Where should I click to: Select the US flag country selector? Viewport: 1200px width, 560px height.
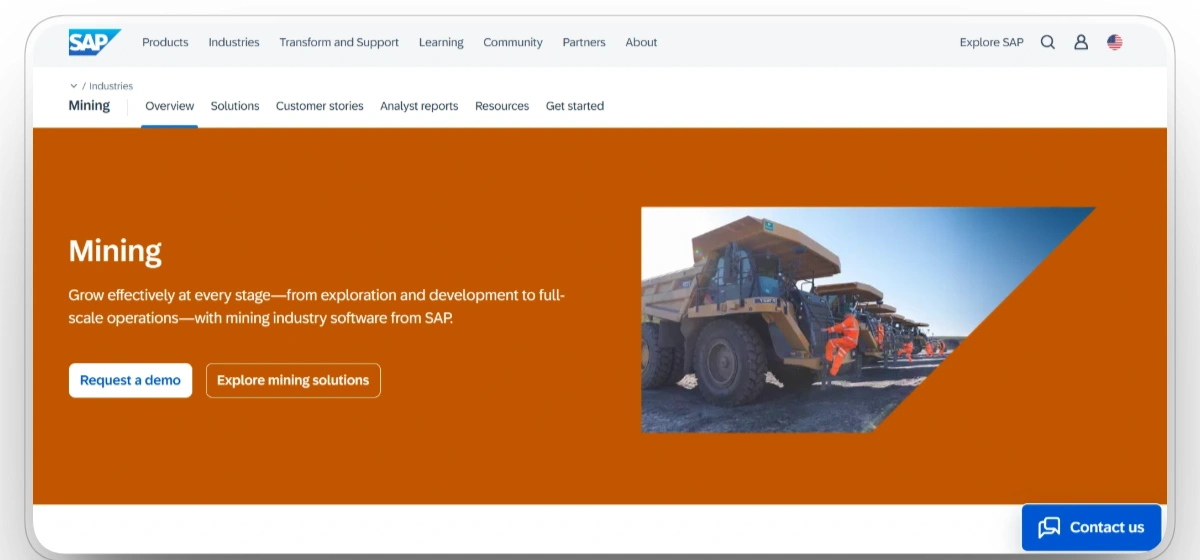pyautogui.click(x=1115, y=42)
